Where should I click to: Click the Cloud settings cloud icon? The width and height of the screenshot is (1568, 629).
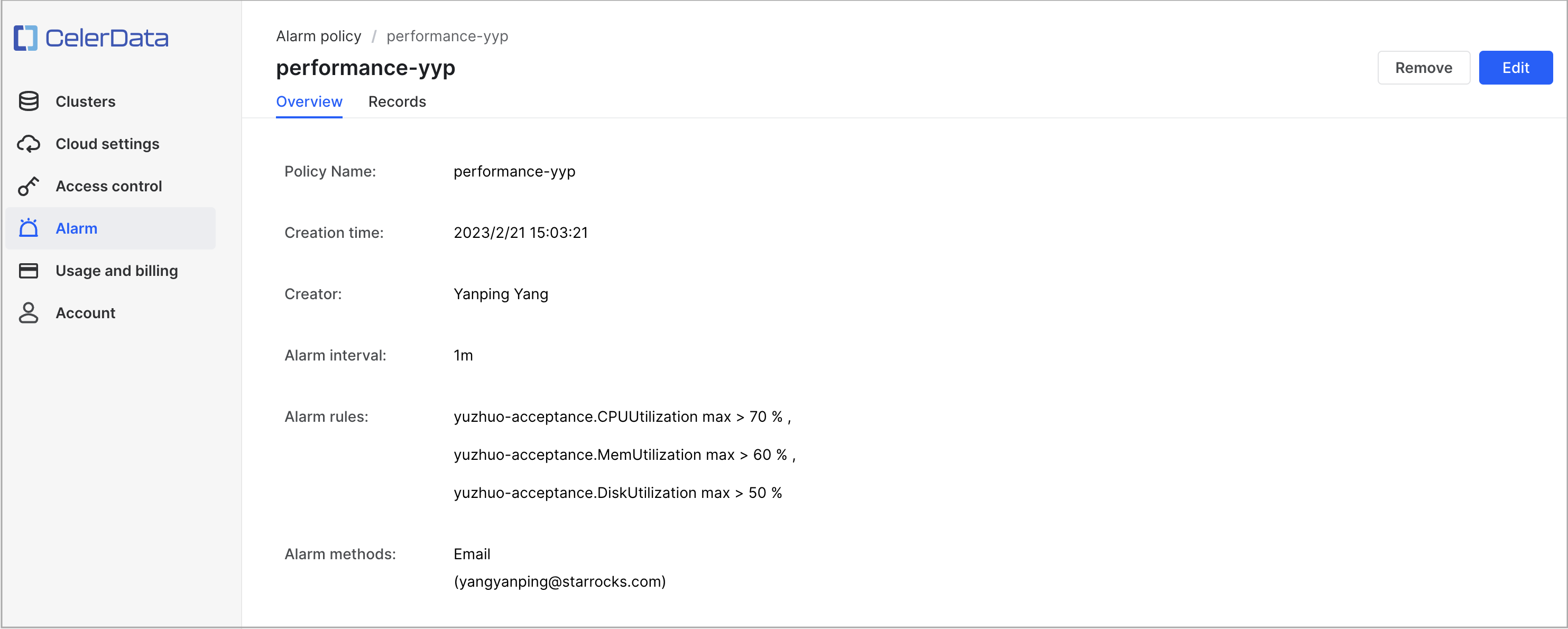pyautogui.click(x=29, y=144)
